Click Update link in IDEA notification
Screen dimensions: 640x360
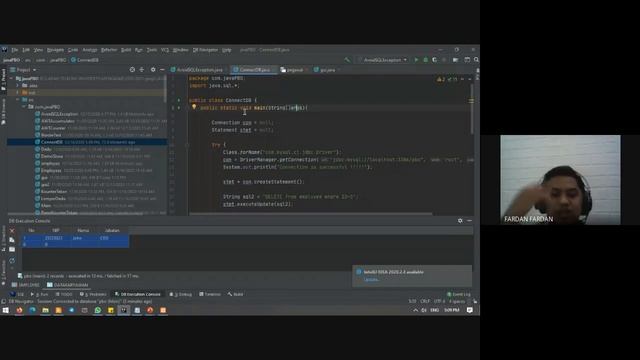[x=371, y=280]
